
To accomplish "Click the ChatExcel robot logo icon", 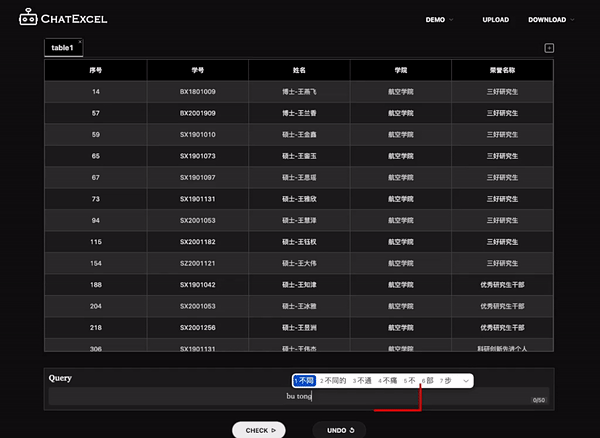I will click(x=28, y=17).
